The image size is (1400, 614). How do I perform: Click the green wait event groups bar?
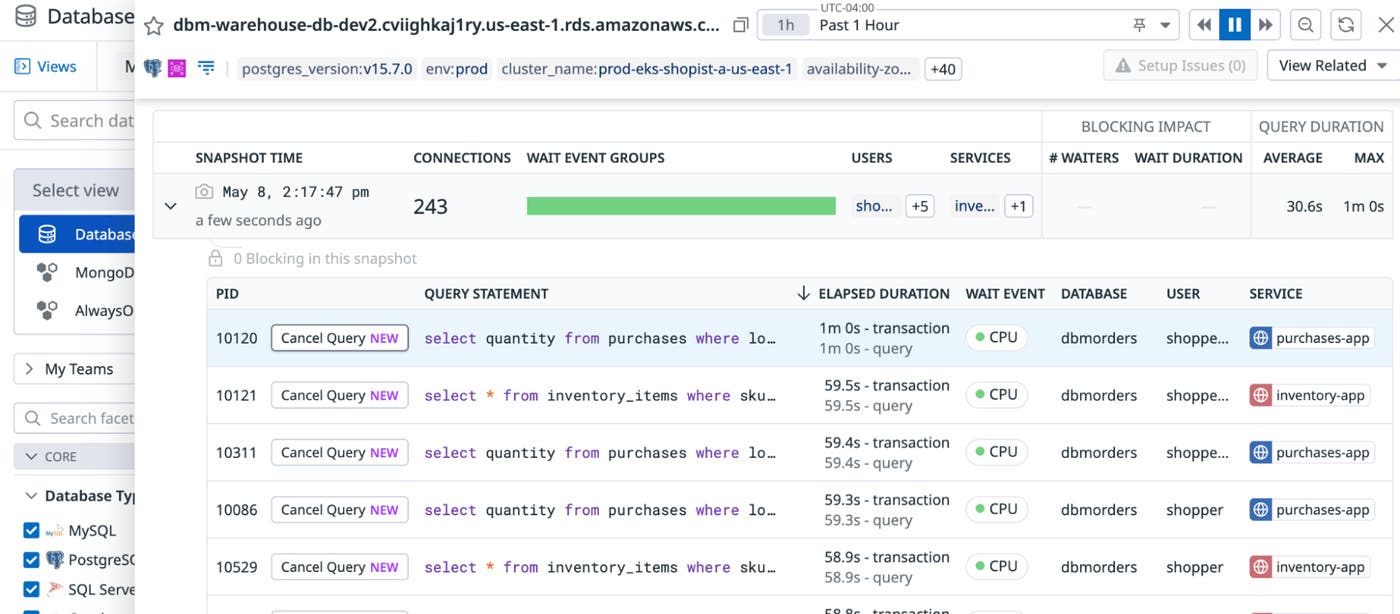point(680,205)
